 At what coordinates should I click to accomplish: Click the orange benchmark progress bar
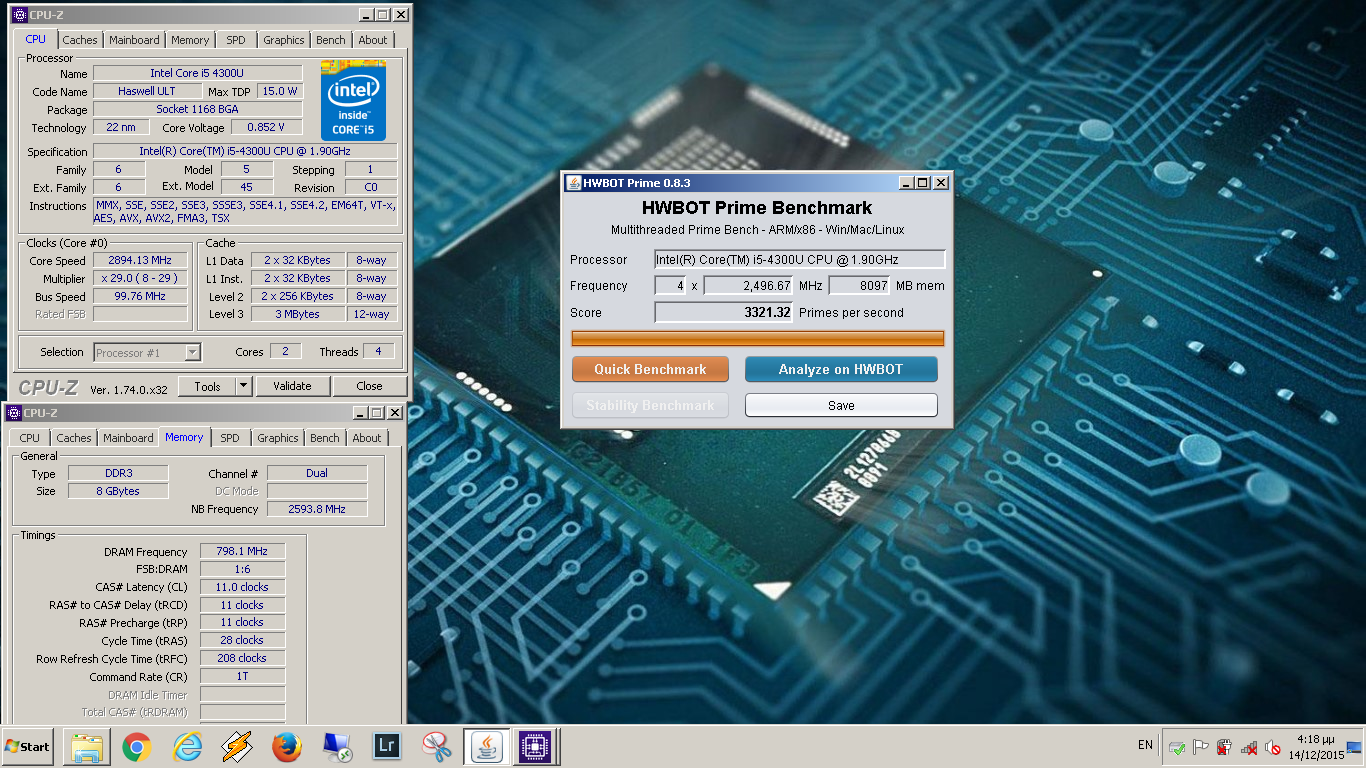(x=758, y=339)
